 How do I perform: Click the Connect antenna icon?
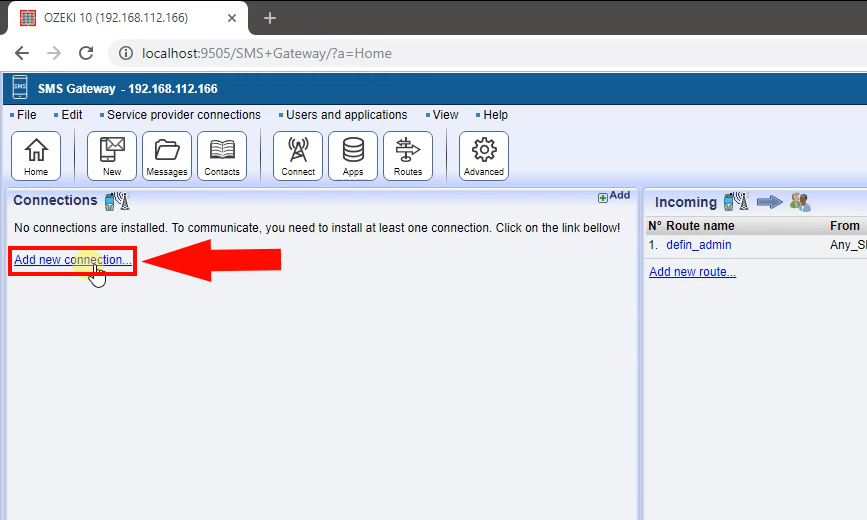click(x=298, y=156)
